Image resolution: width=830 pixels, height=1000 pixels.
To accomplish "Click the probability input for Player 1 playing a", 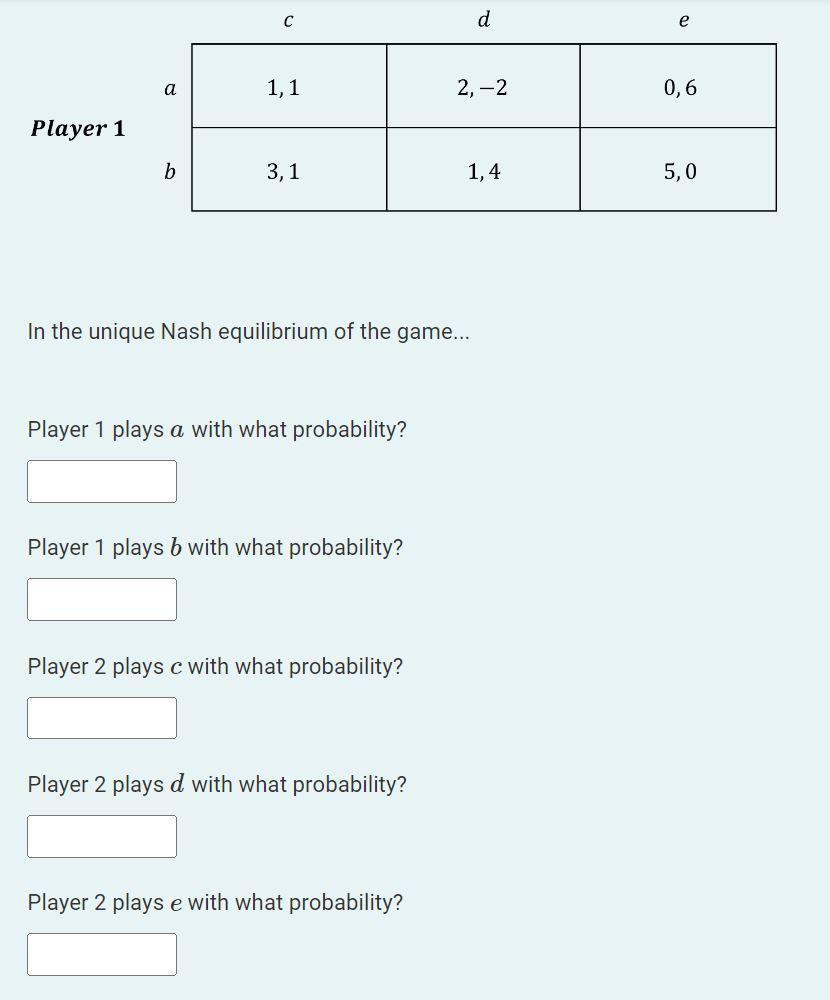I will click(x=101, y=481).
